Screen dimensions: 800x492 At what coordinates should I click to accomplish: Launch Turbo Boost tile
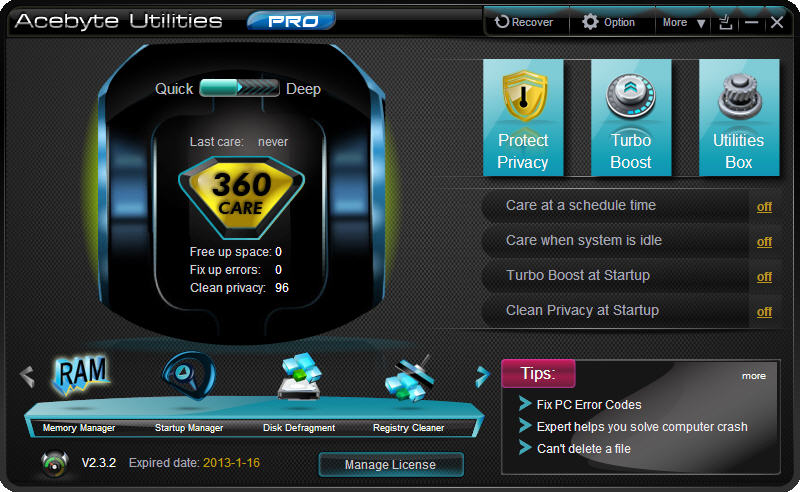(x=631, y=117)
